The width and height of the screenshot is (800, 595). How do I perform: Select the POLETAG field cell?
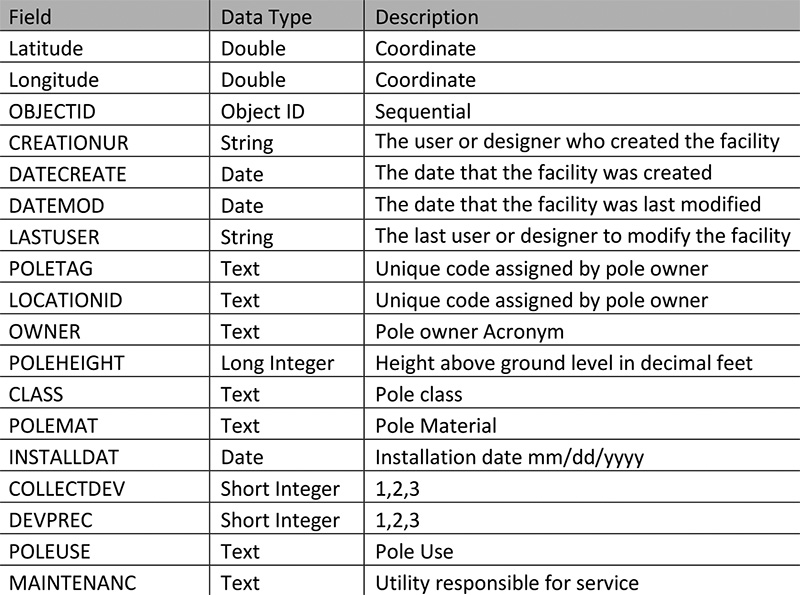coord(49,268)
